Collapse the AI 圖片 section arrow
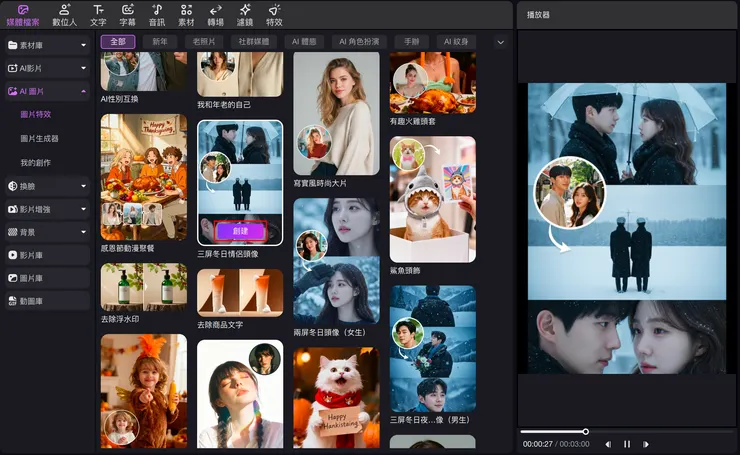740x455 pixels. 84,92
